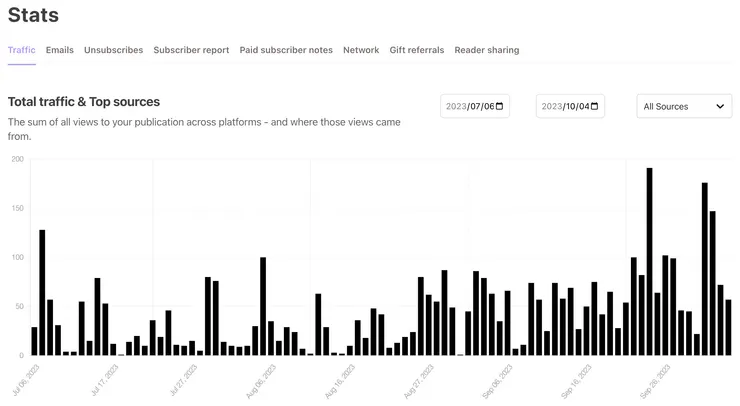The height and width of the screenshot is (406, 740).
Task: Select the Reader sharing tab
Action: pos(487,50)
